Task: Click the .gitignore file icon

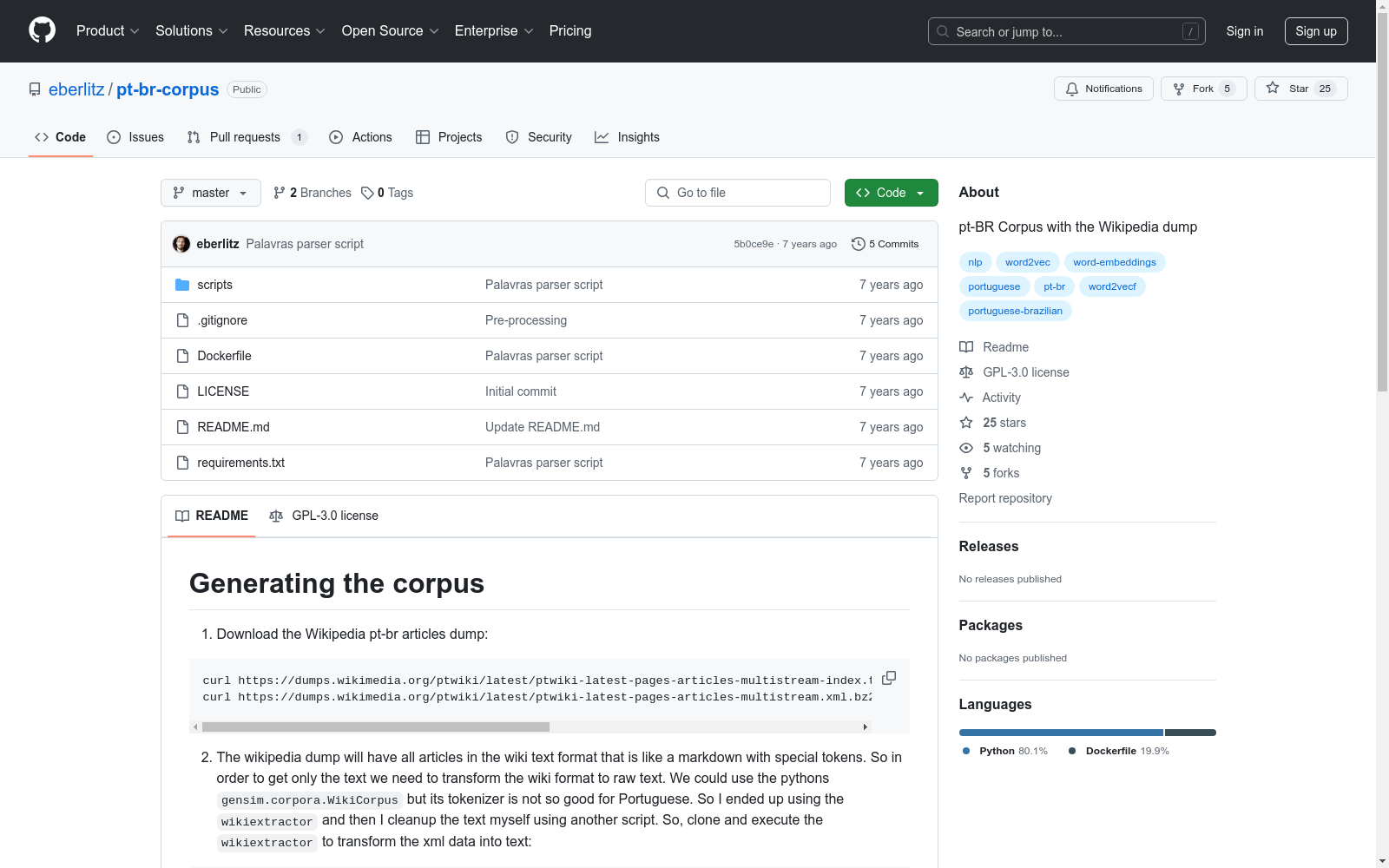Action: pos(182,320)
